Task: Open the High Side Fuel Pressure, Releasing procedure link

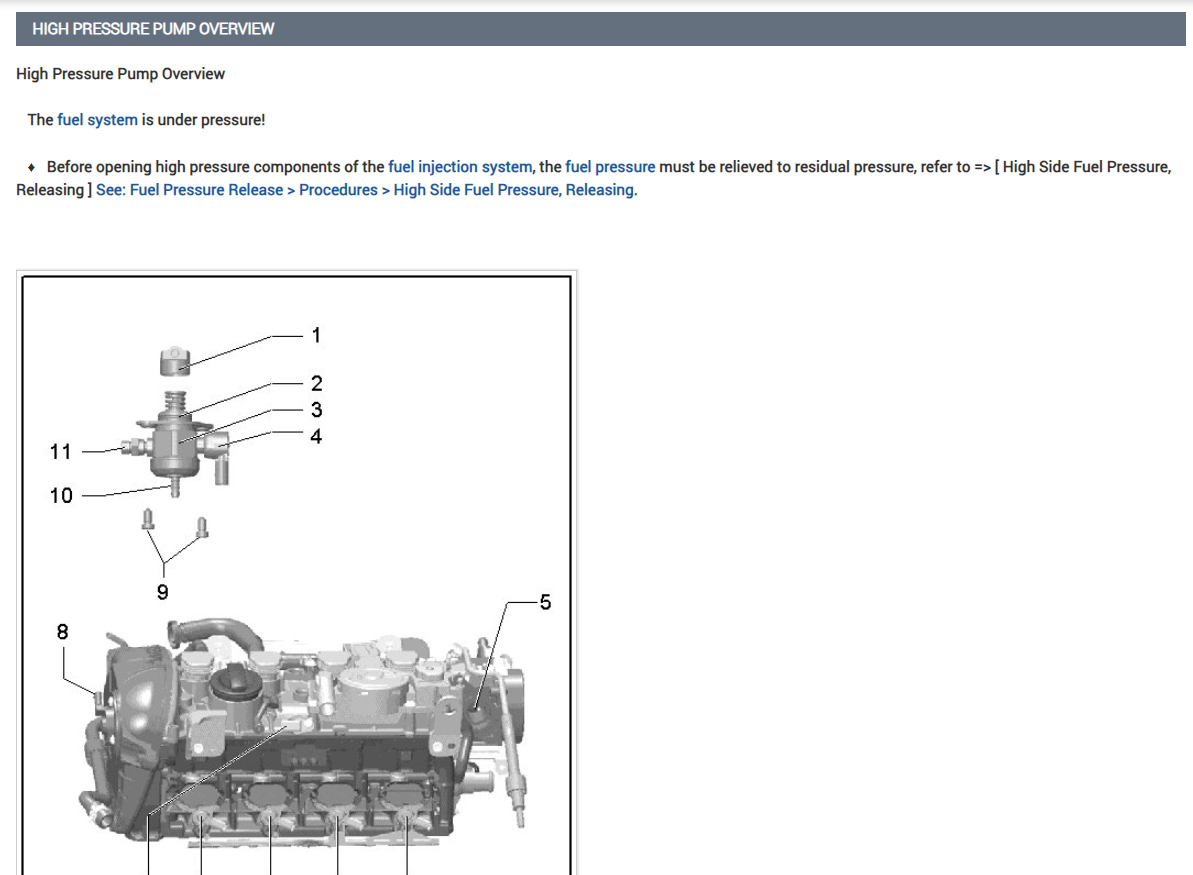Action: 367,189
